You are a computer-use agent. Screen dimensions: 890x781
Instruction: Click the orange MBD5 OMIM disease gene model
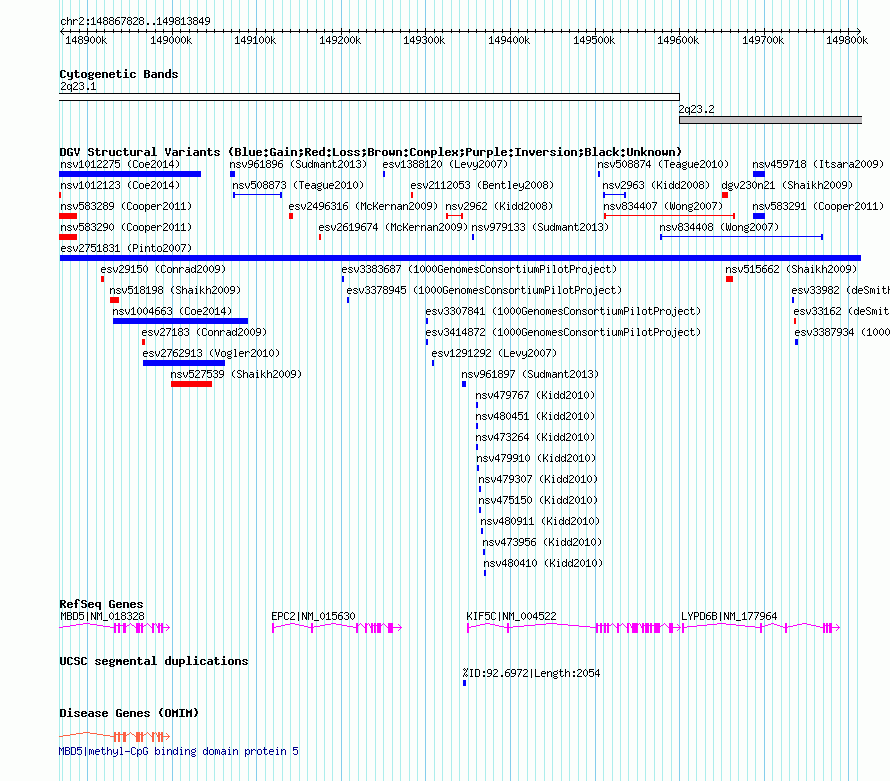tap(115, 737)
